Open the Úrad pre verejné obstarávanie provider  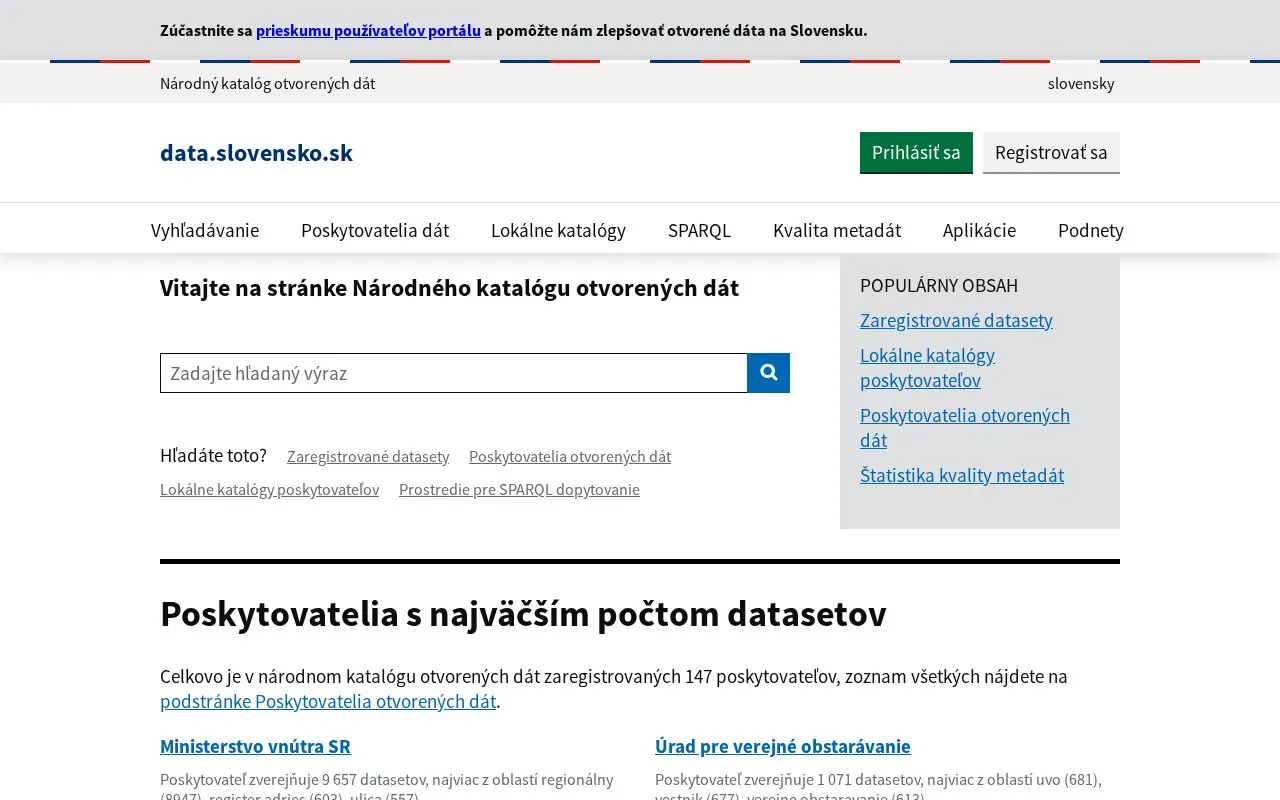point(783,746)
